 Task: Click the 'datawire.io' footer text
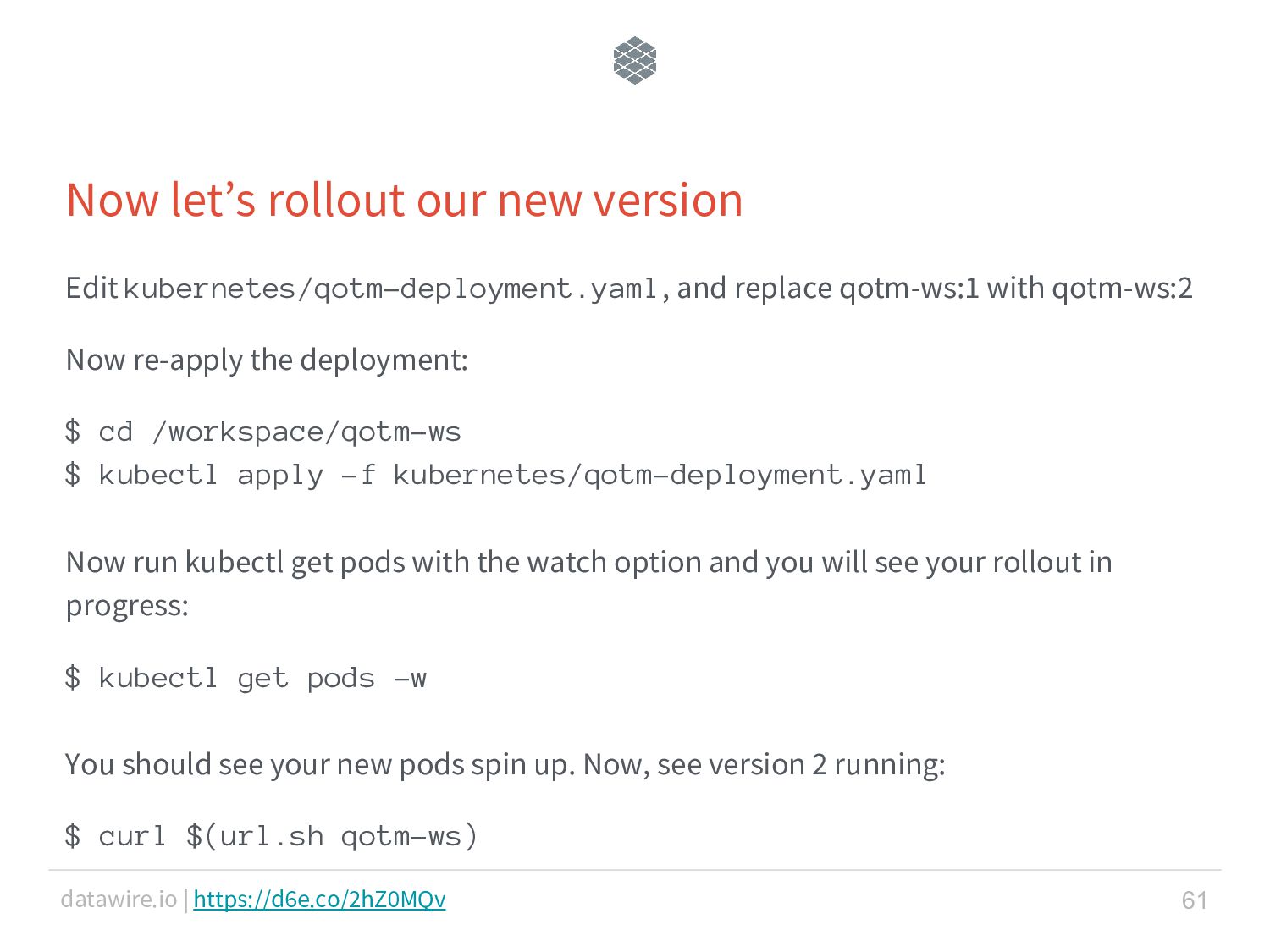pyautogui.click(x=119, y=899)
